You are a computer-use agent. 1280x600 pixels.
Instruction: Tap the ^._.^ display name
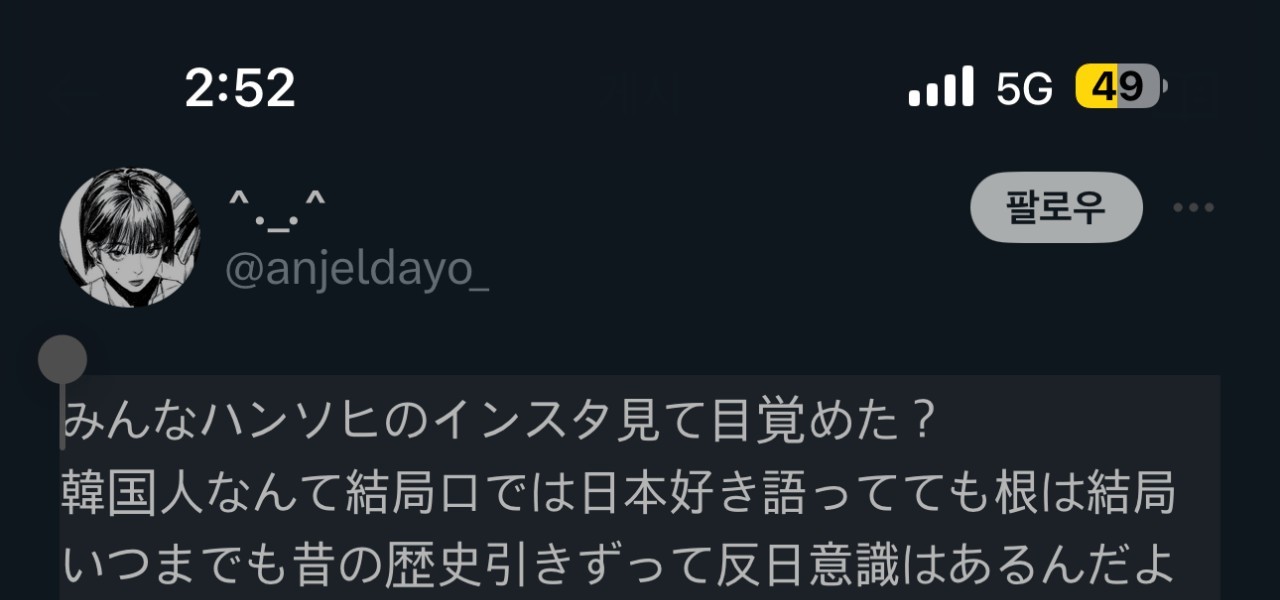(x=277, y=210)
